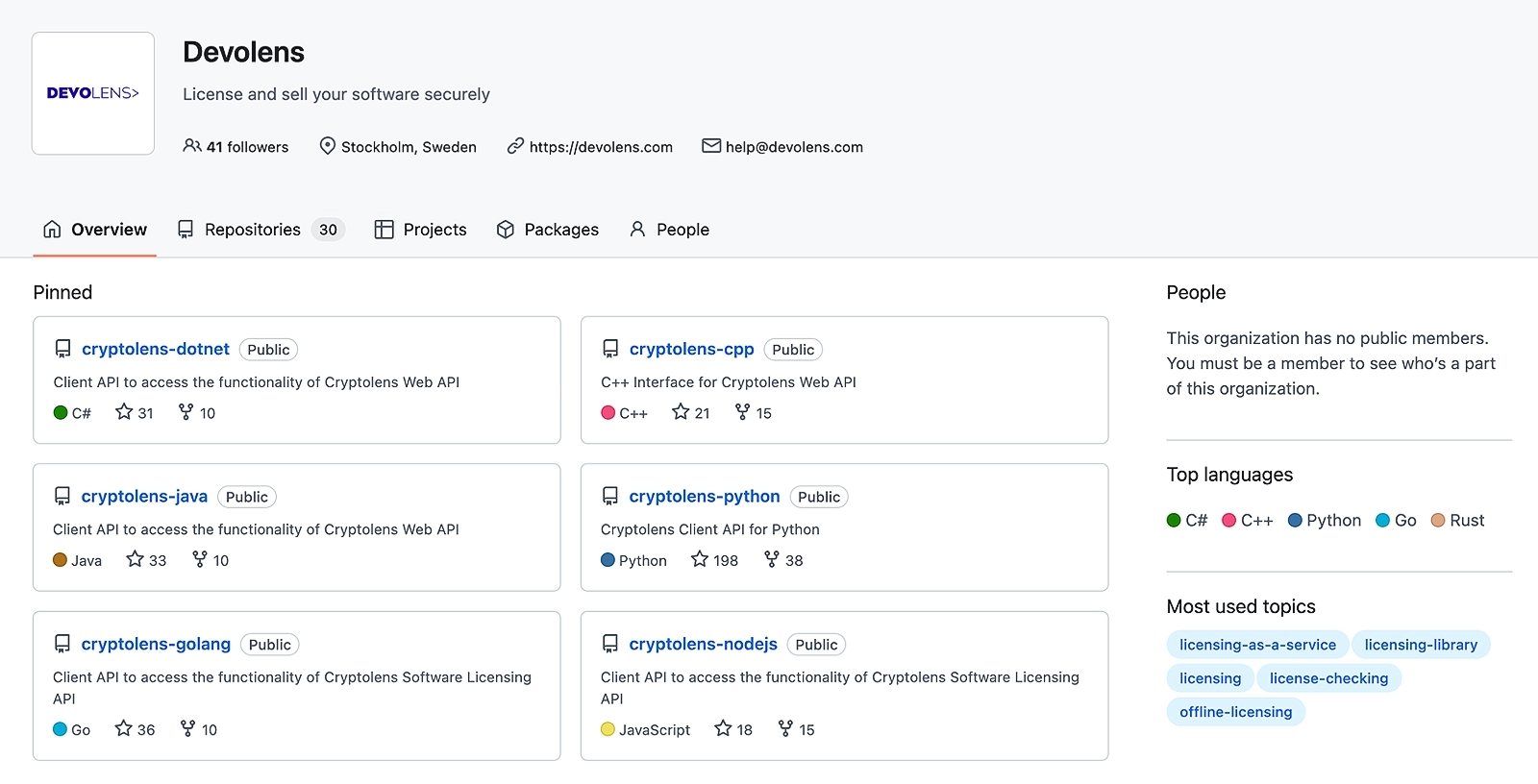Screen dimensions: 1538x784
Task: Click the fork icon on cryptolens-dotnet
Action: pyautogui.click(x=186, y=412)
